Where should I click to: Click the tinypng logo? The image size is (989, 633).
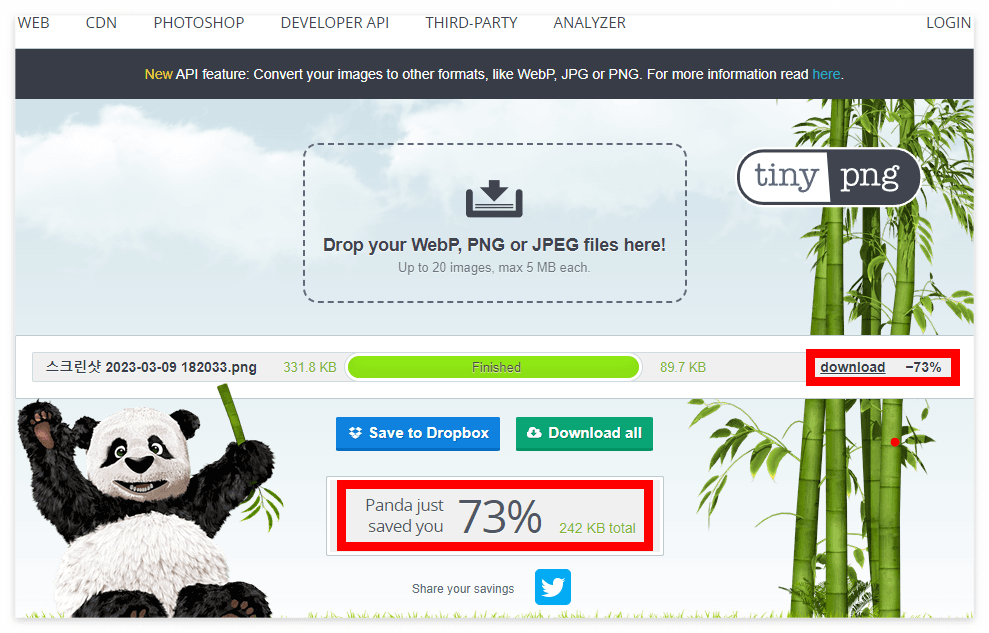click(x=829, y=177)
